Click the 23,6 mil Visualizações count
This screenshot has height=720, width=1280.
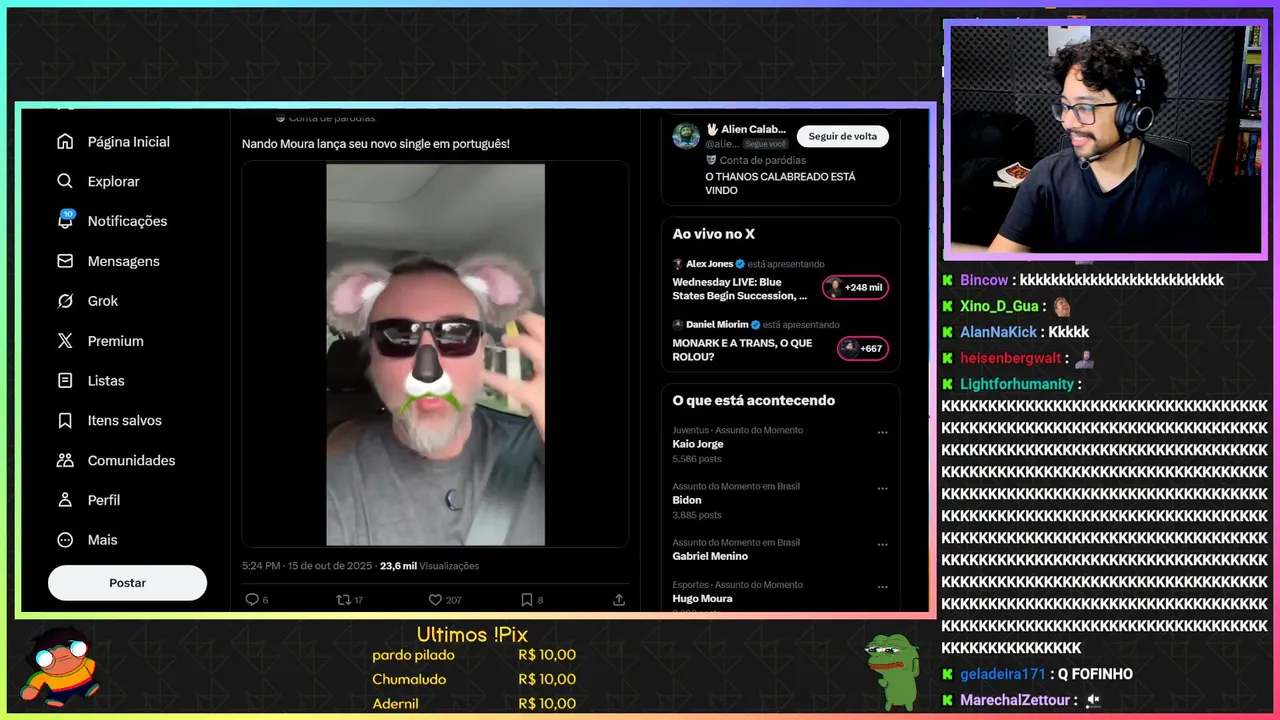tap(429, 566)
